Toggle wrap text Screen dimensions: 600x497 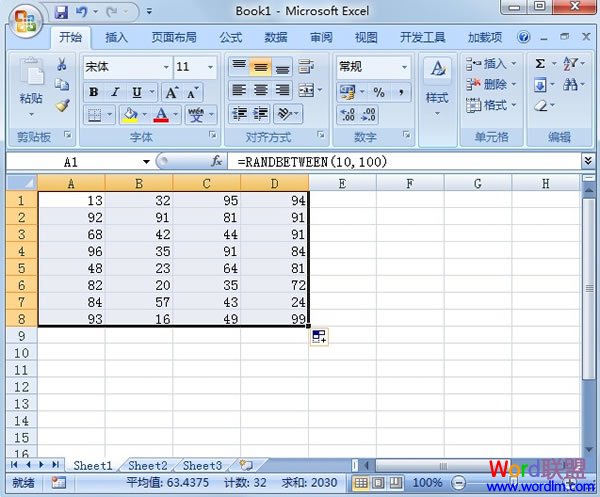[306, 66]
